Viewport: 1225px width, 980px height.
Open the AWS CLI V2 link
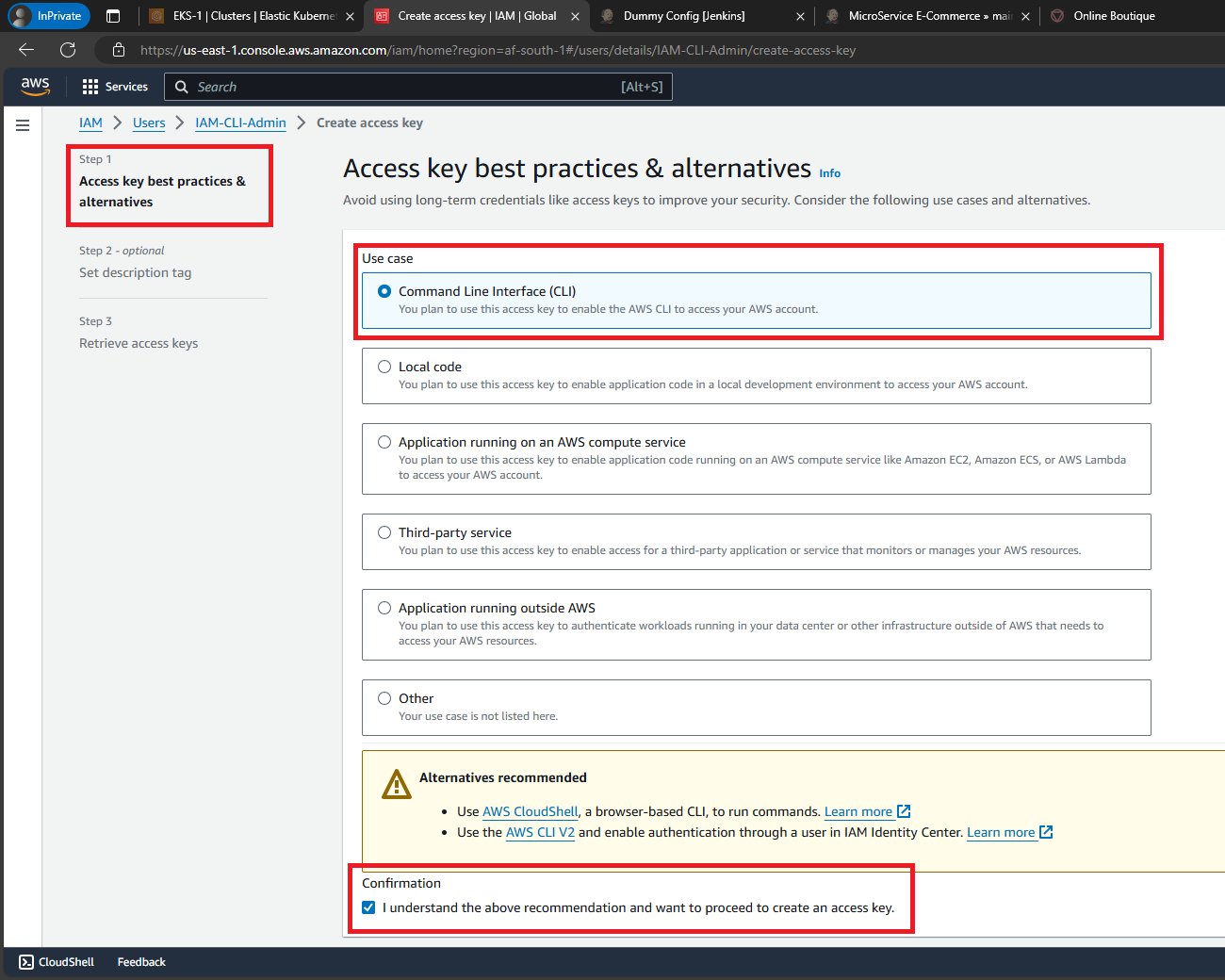click(x=540, y=832)
